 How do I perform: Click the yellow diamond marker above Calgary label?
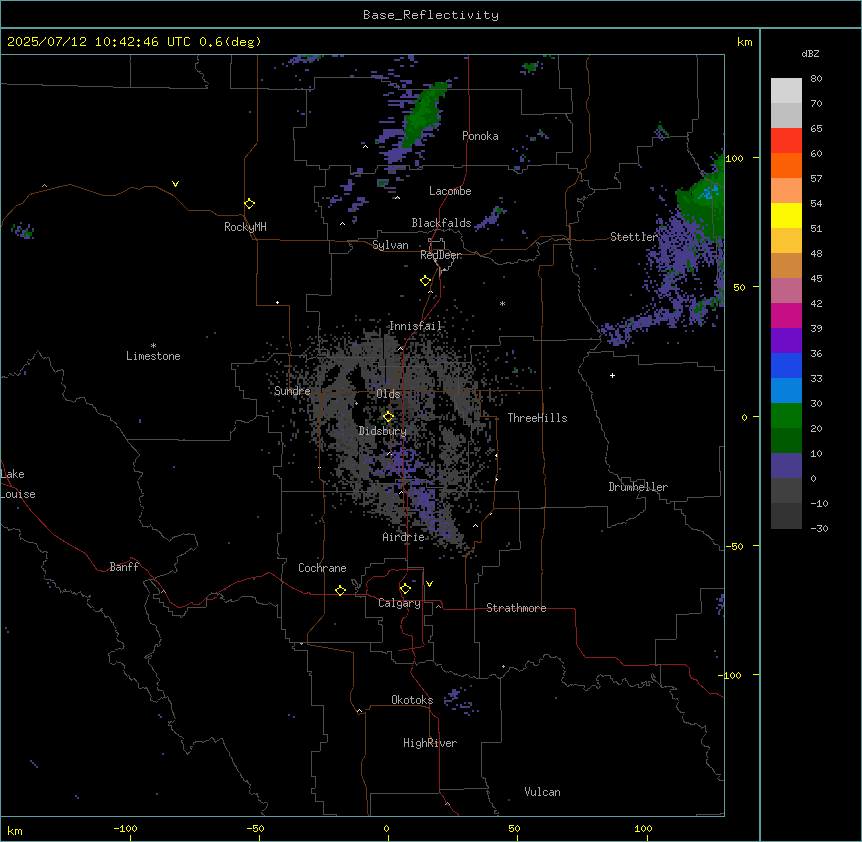[x=405, y=589]
